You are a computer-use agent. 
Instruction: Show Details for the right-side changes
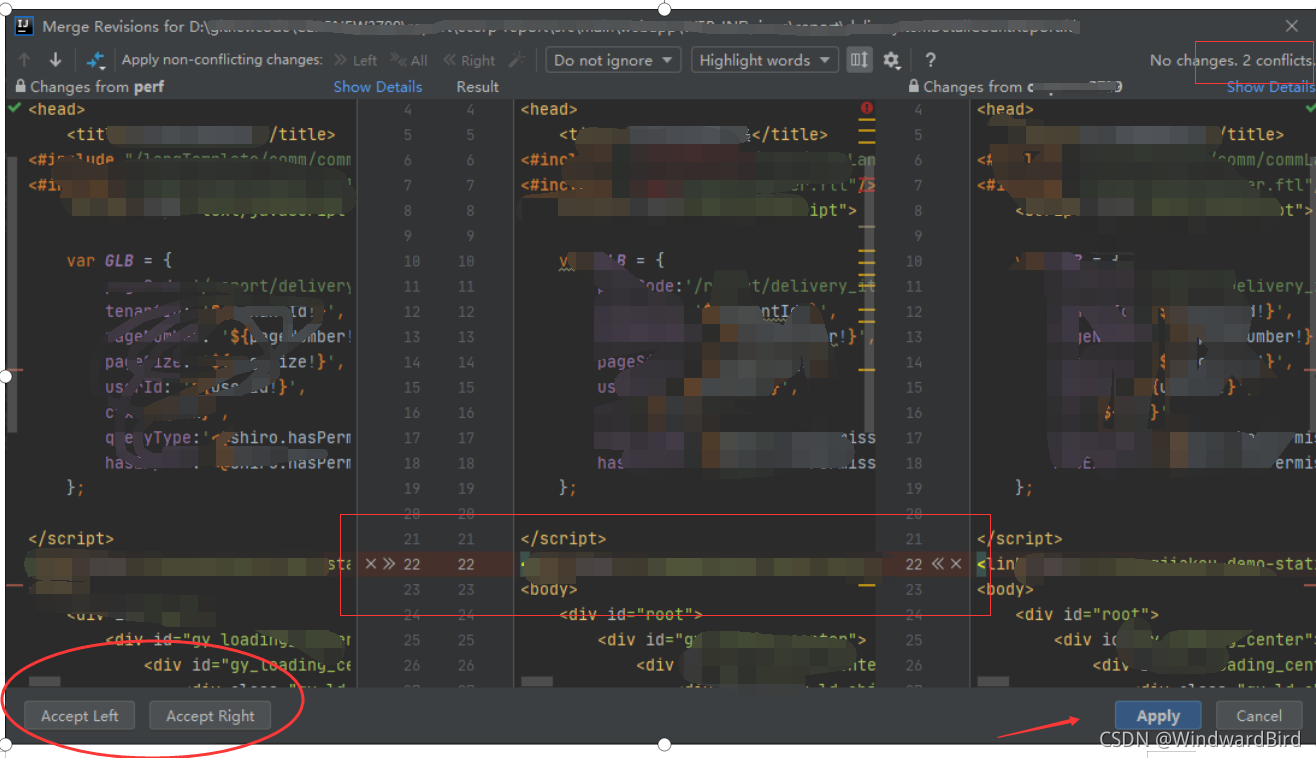tap(1270, 87)
